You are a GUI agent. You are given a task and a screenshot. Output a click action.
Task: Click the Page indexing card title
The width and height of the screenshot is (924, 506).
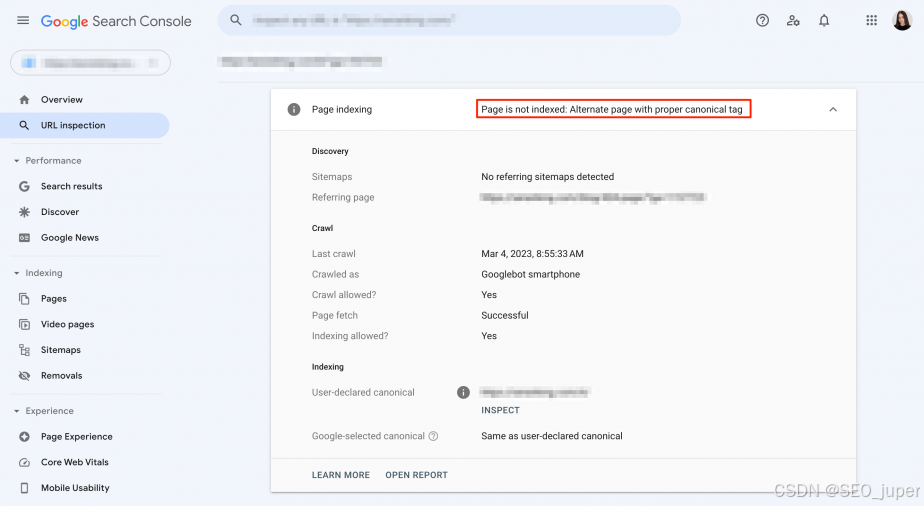point(342,110)
